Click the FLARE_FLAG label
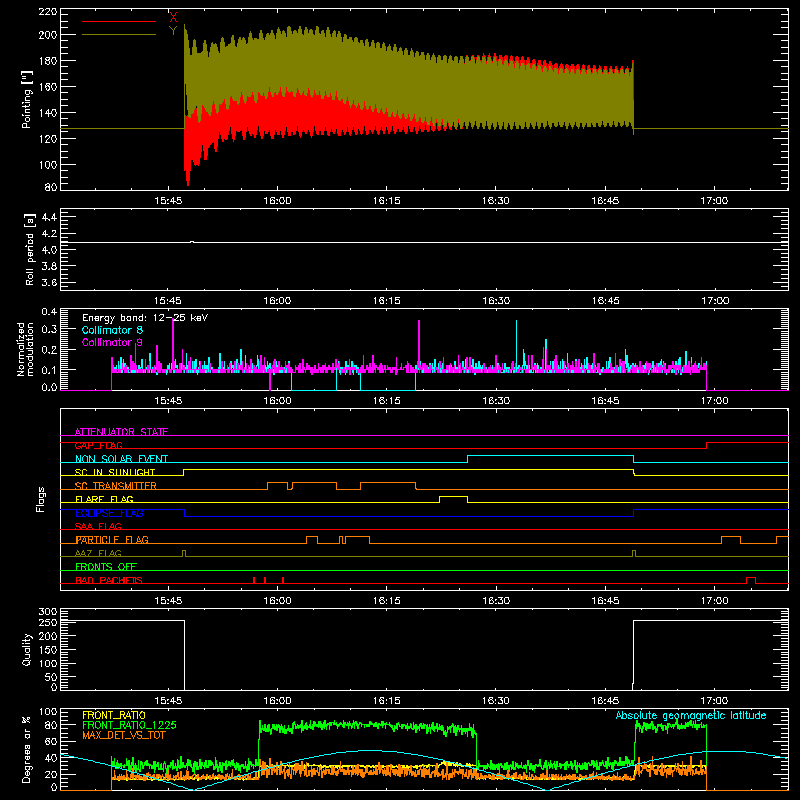800x800 pixels. pos(104,499)
